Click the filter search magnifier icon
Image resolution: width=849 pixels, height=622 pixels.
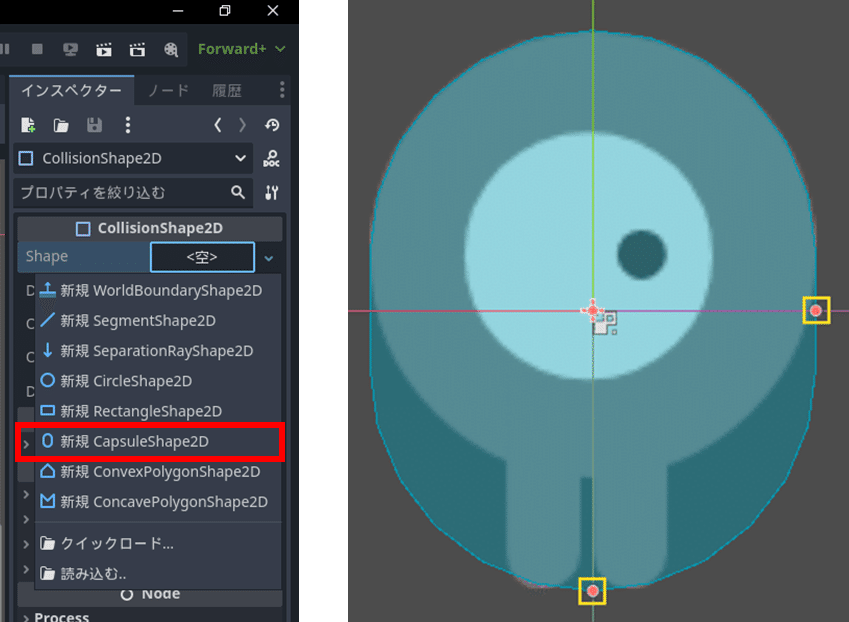click(238, 192)
